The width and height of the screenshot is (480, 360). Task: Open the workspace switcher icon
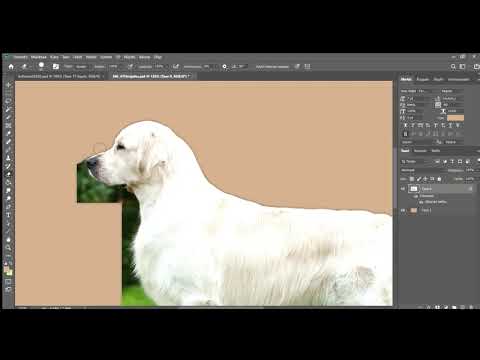[x=462, y=67]
